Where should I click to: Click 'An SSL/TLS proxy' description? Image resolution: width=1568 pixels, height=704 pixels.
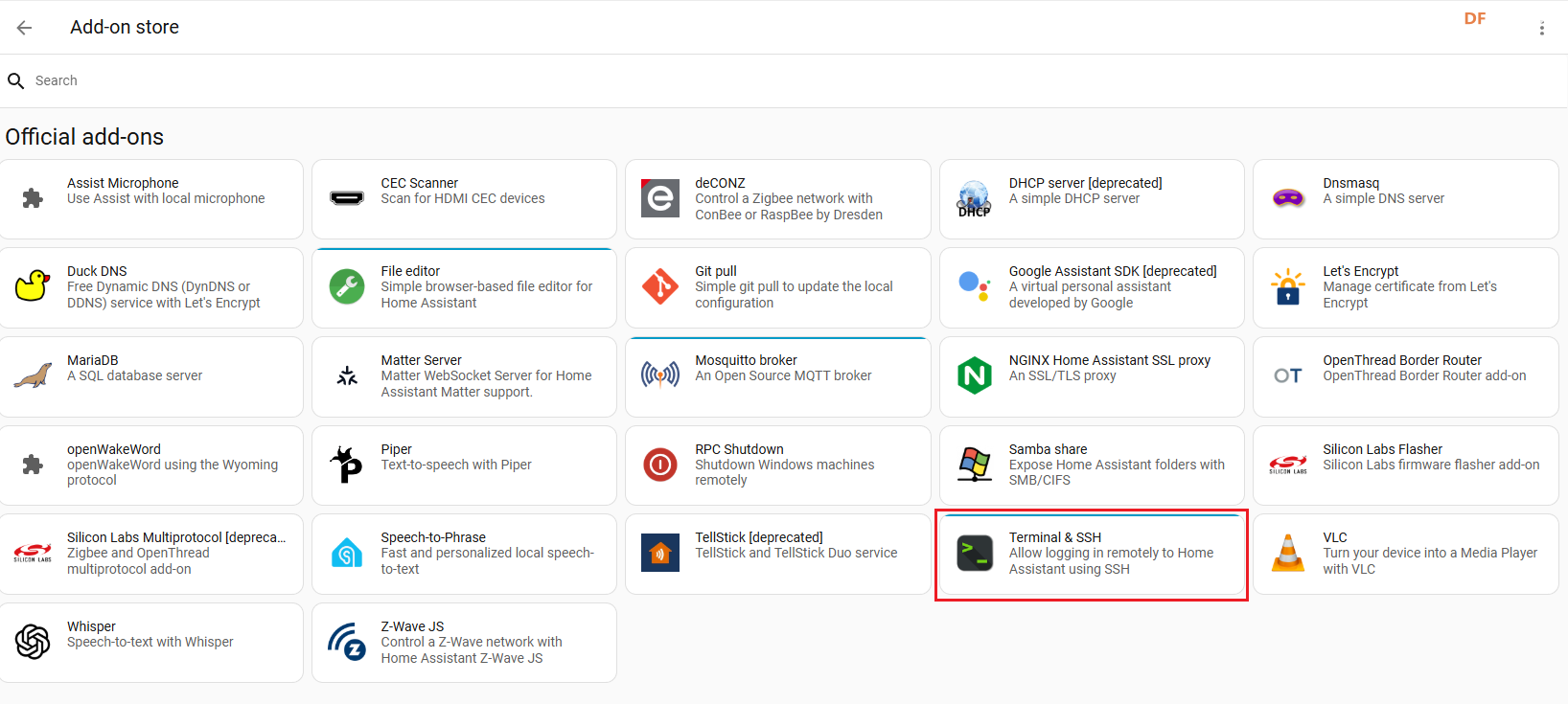pyautogui.click(x=1063, y=375)
